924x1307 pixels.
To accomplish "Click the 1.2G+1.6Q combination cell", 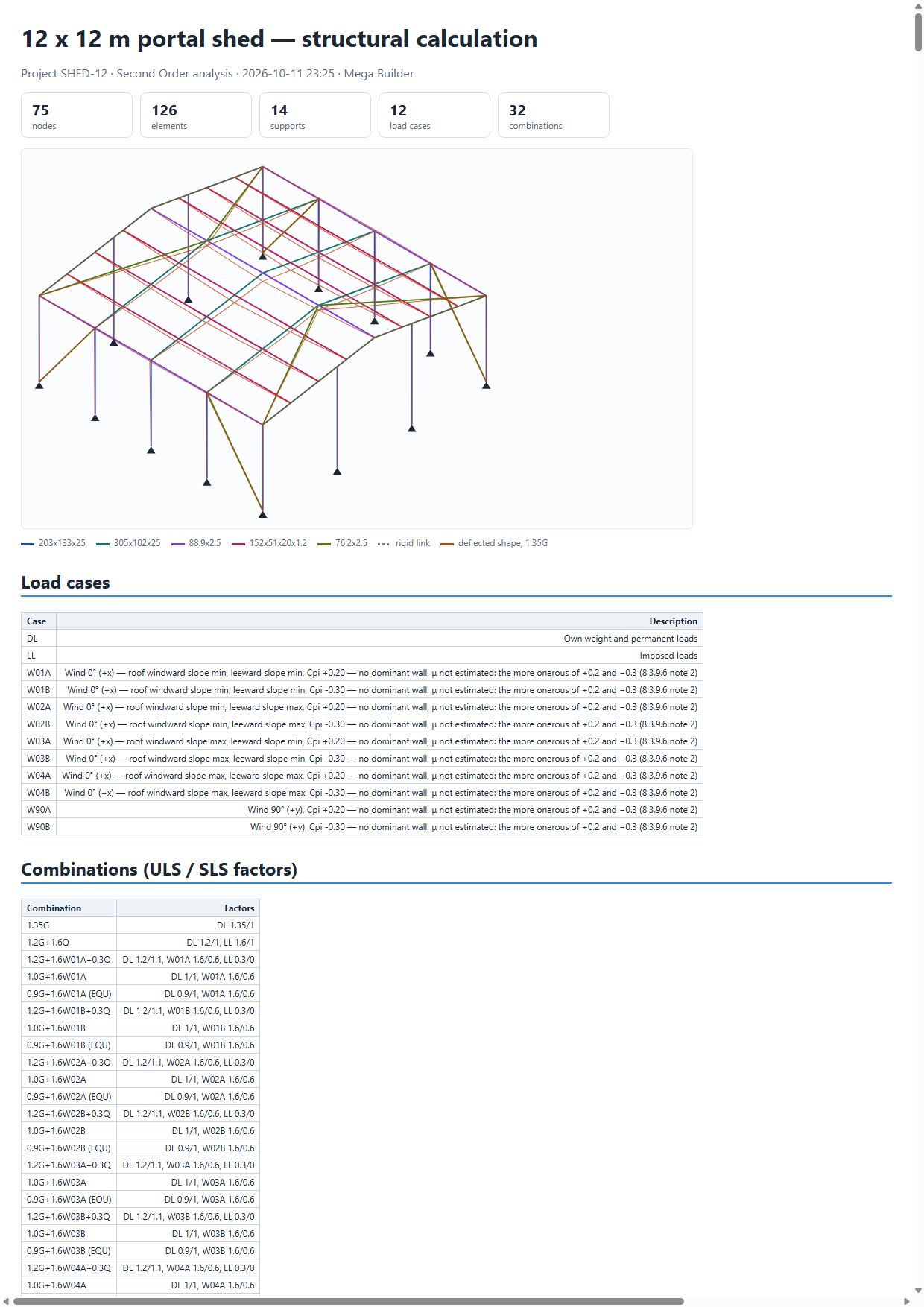I will (x=69, y=943).
